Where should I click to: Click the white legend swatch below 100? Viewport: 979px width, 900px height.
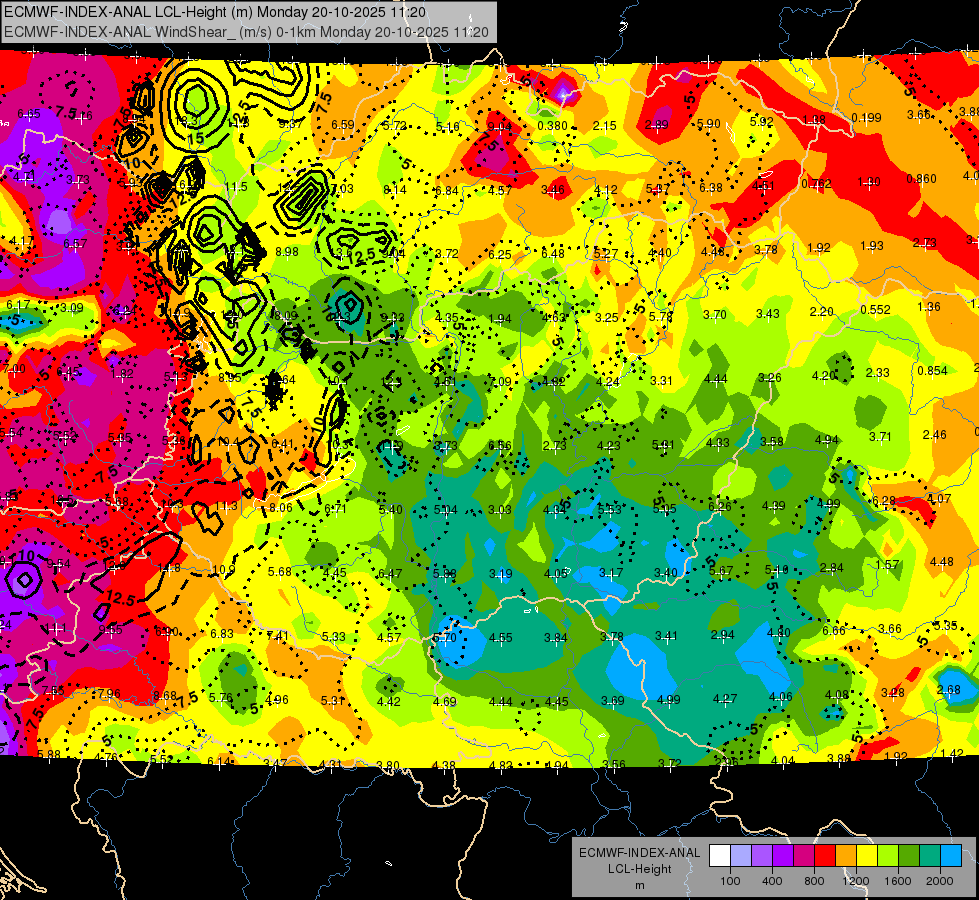[x=720, y=856]
